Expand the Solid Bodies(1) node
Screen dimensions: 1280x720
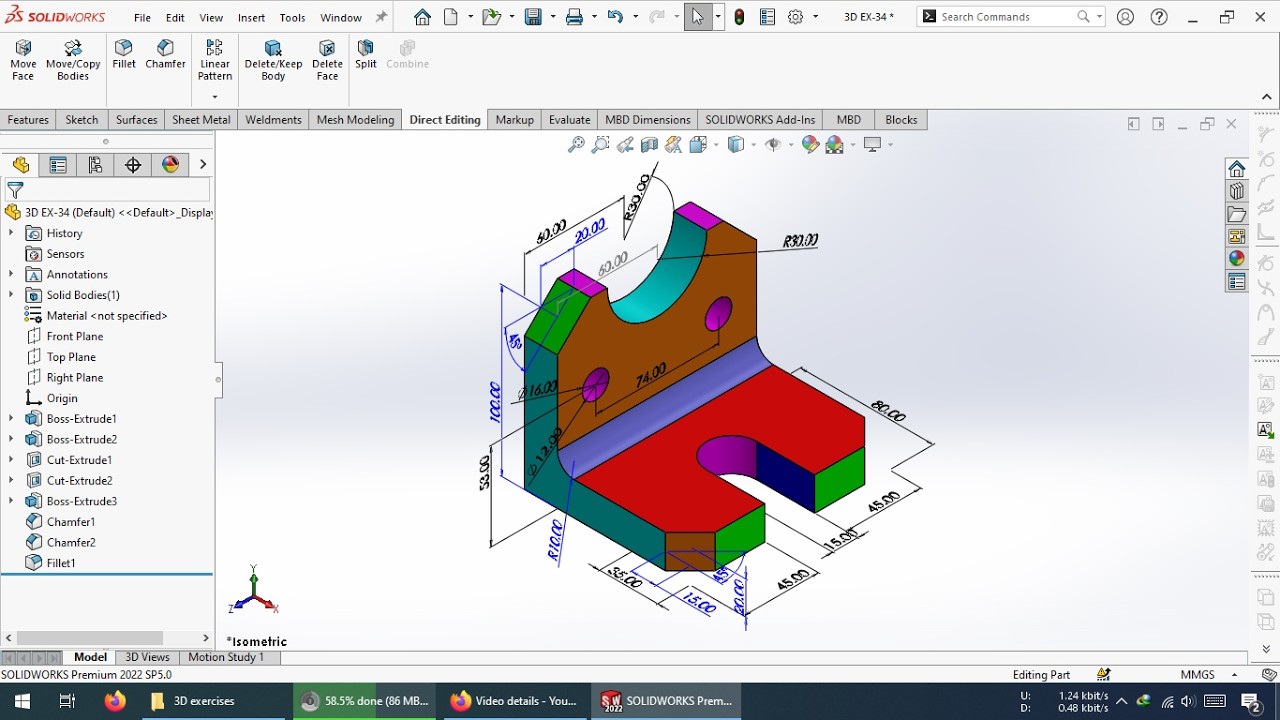[x=11, y=295]
